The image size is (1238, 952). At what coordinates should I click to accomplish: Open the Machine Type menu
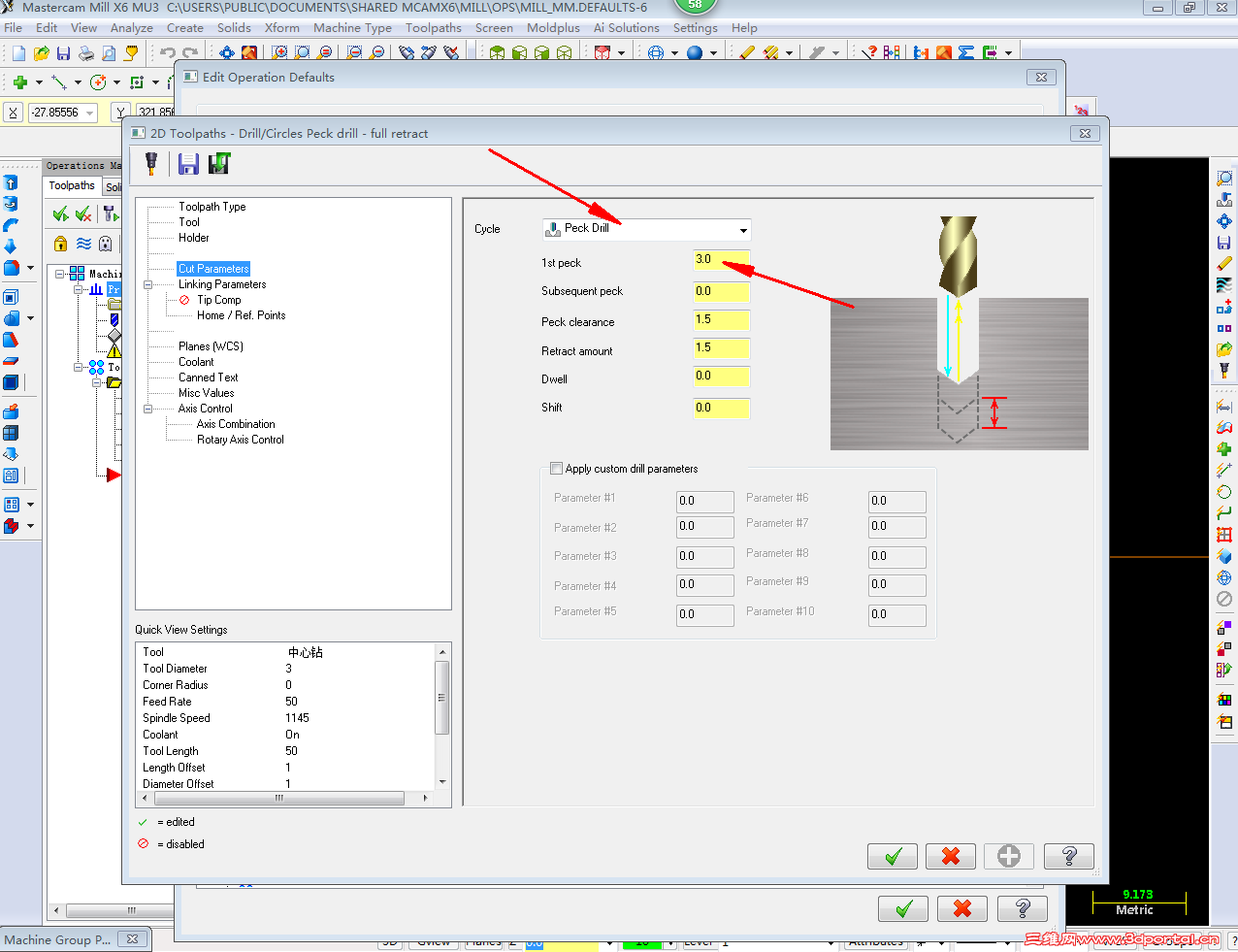click(x=352, y=28)
